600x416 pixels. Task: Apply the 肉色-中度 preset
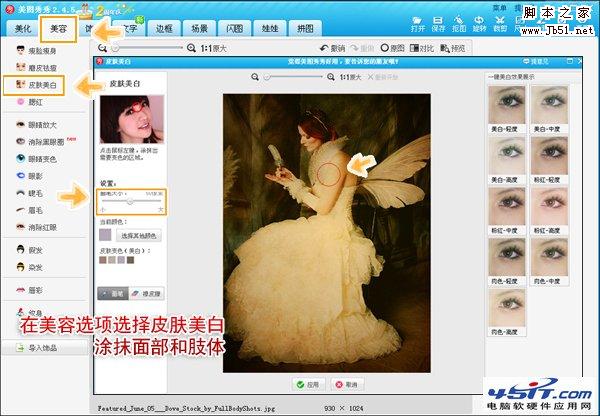coord(549,261)
